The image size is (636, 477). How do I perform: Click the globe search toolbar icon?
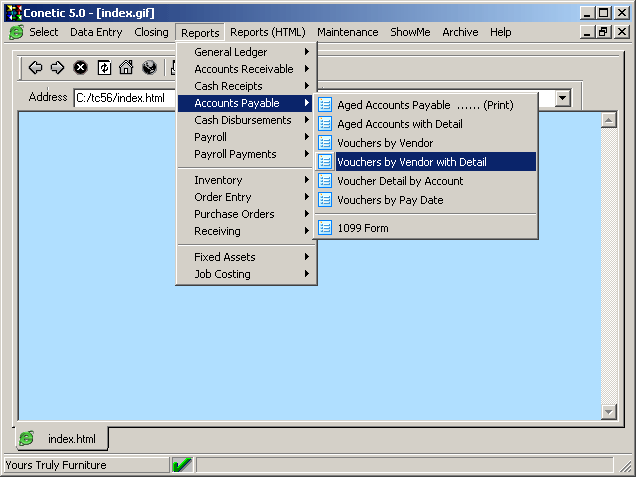point(149,68)
